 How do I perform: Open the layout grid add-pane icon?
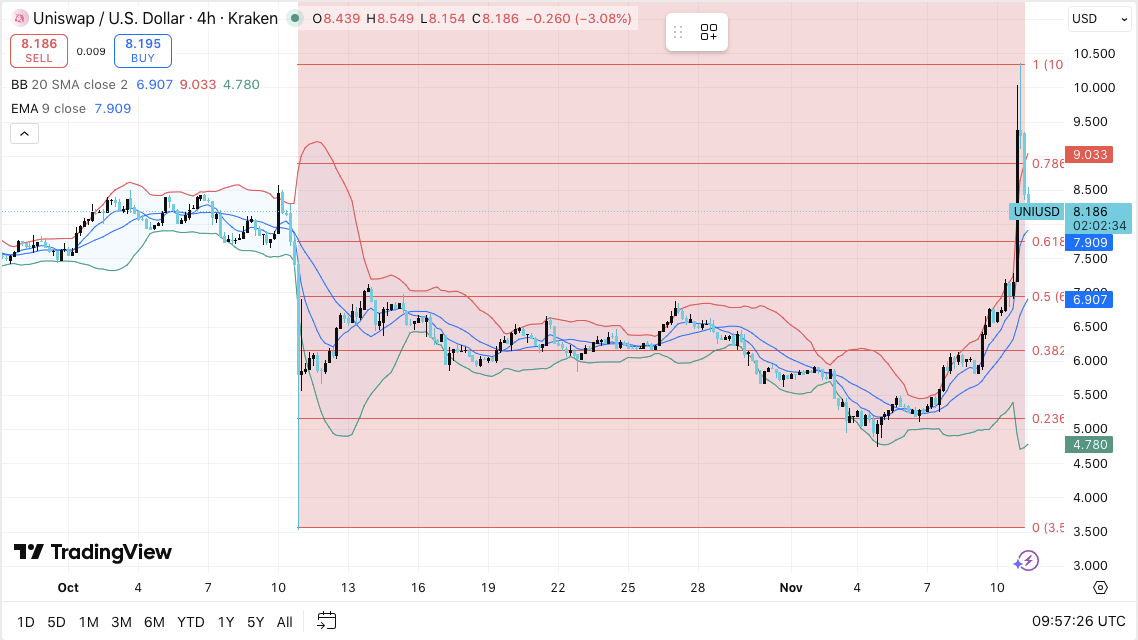(x=709, y=32)
